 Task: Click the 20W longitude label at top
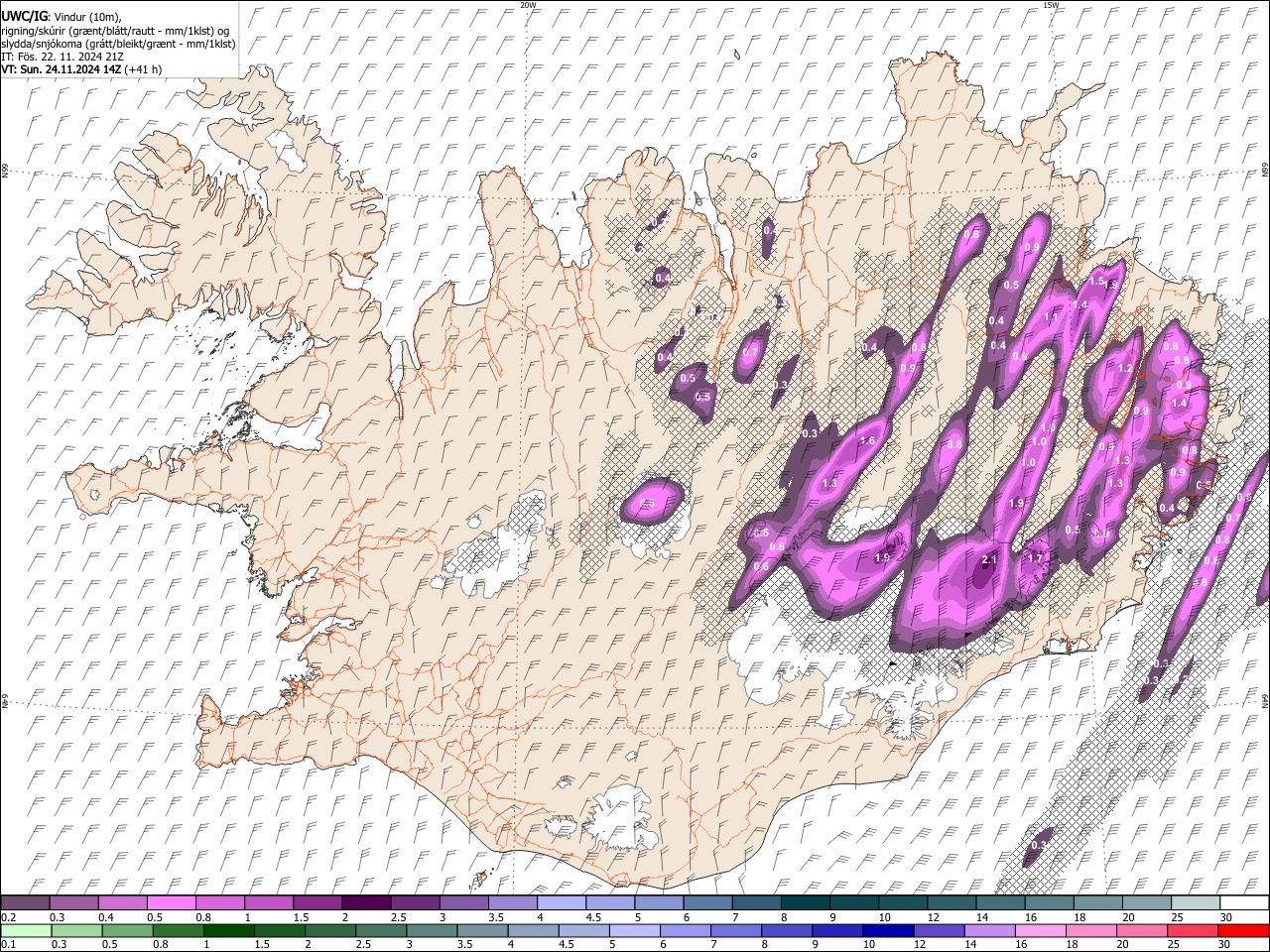(x=528, y=5)
